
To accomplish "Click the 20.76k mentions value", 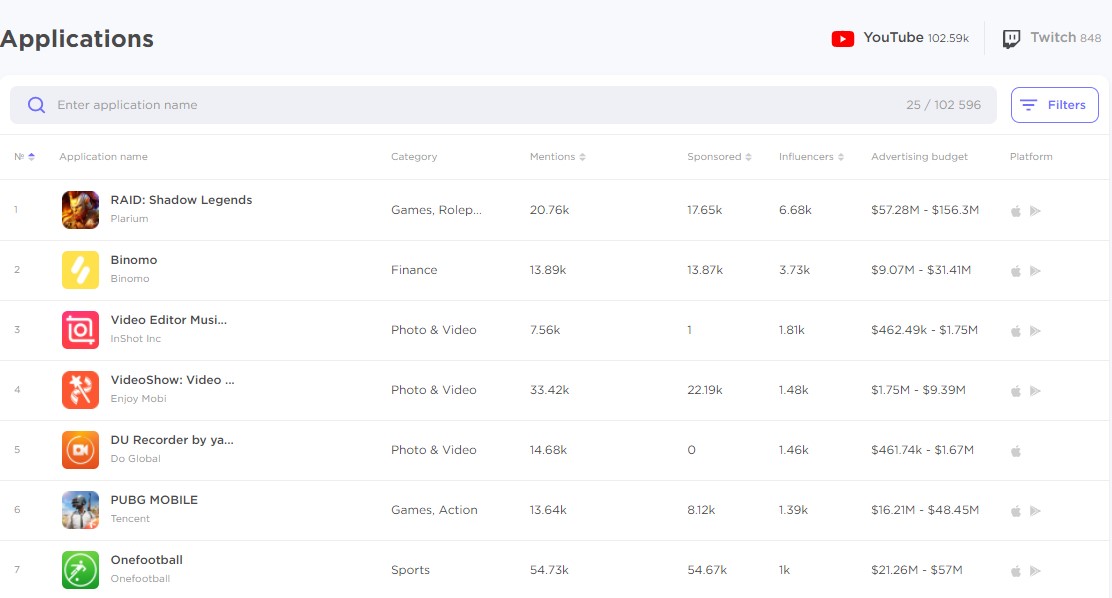I will [549, 210].
